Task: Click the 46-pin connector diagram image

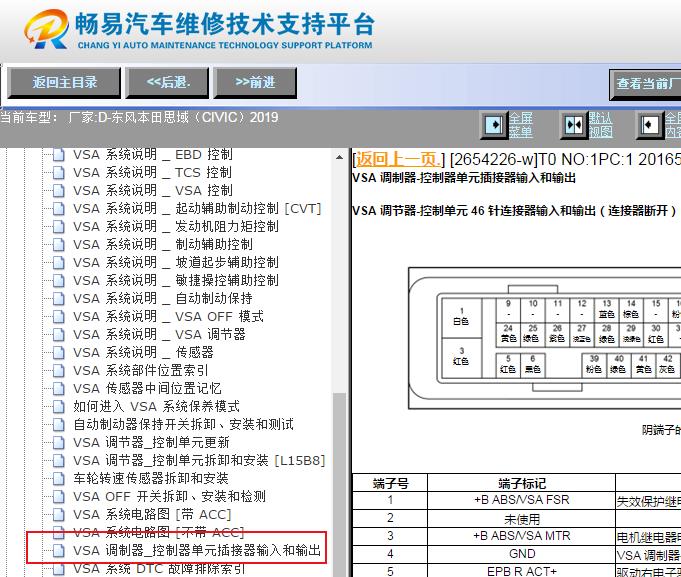Action: (x=545, y=338)
